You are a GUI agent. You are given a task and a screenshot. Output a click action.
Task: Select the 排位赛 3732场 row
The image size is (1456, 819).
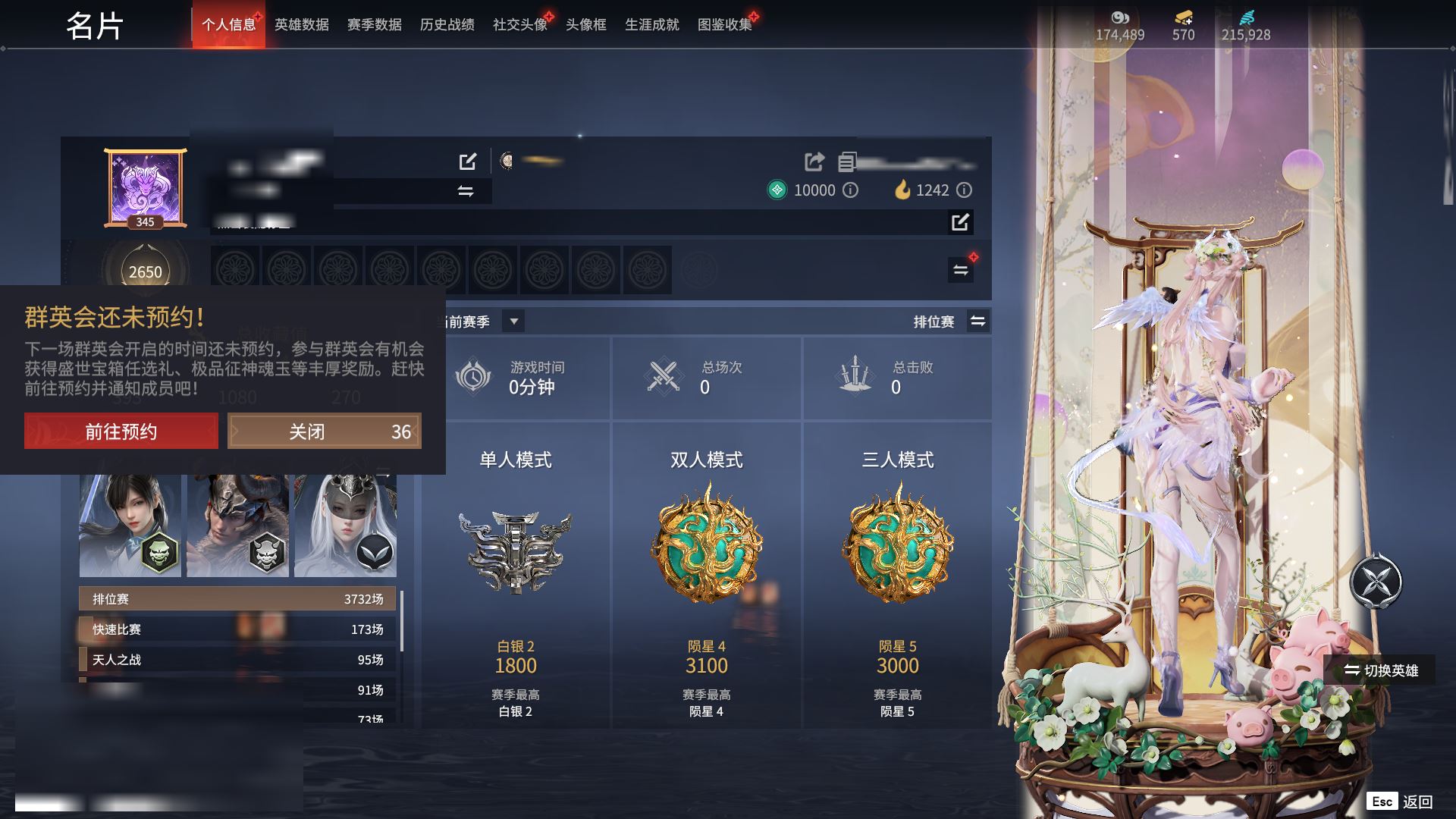tap(237, 599)
